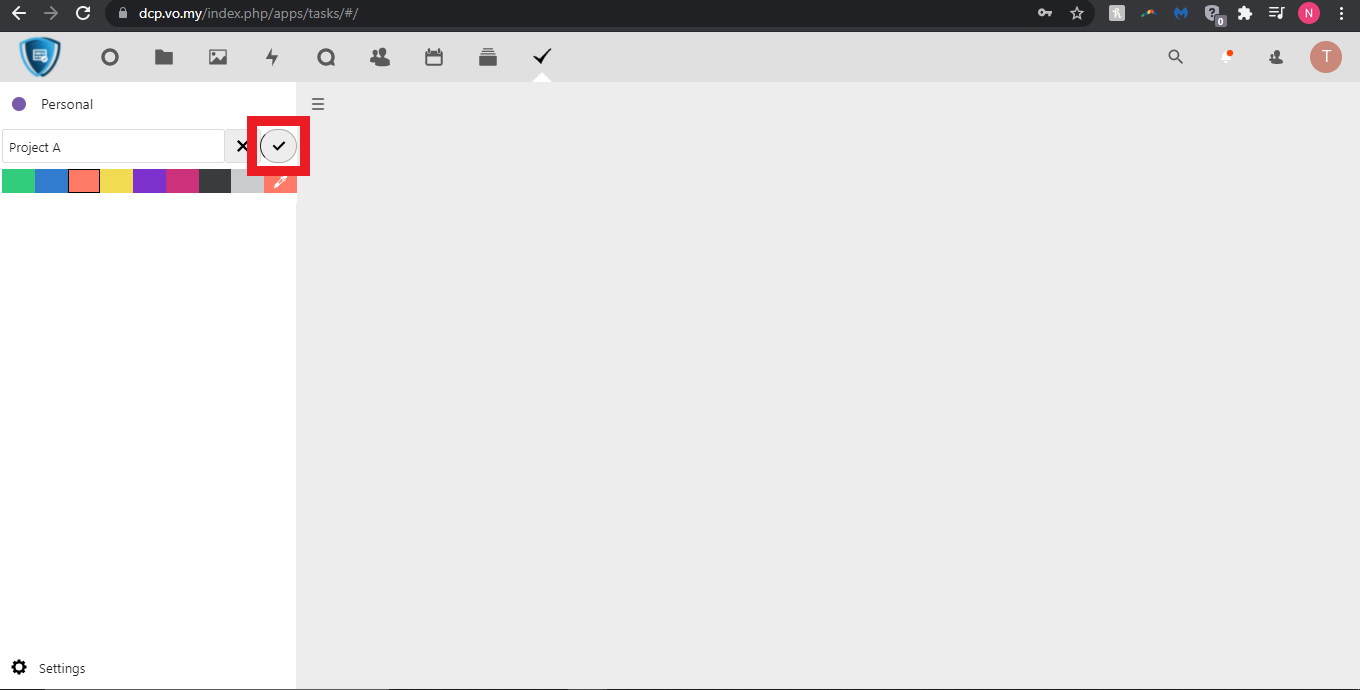This screenshot has width=1360, height=690.
Task: Confirm new list with checkmark button
Action: pos(279,146)
